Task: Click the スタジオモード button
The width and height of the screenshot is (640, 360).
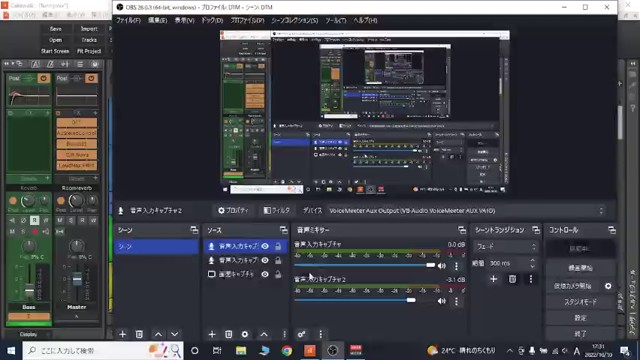Action: click(x=580, y=302)
